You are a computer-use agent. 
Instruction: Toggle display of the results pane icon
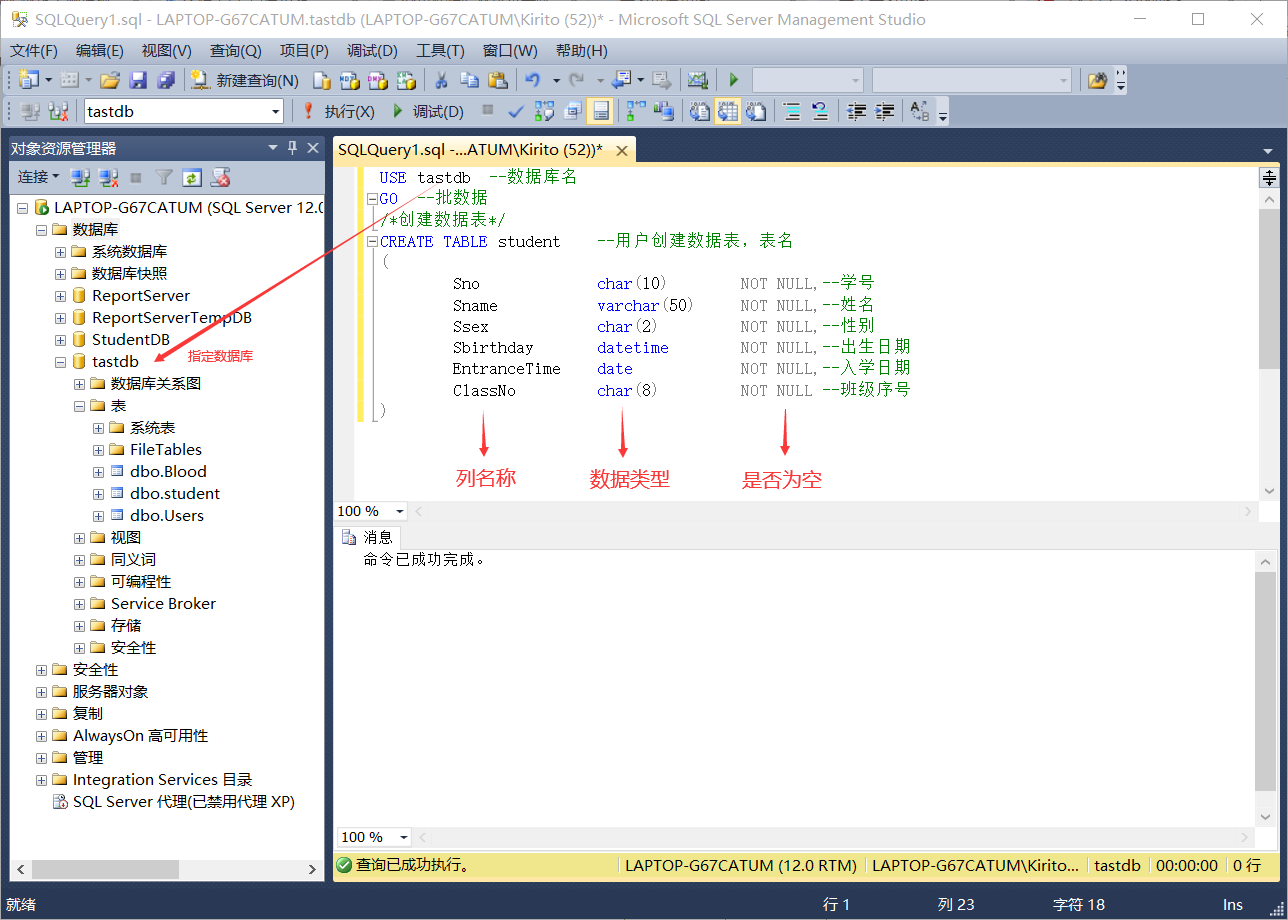point(601,111)
